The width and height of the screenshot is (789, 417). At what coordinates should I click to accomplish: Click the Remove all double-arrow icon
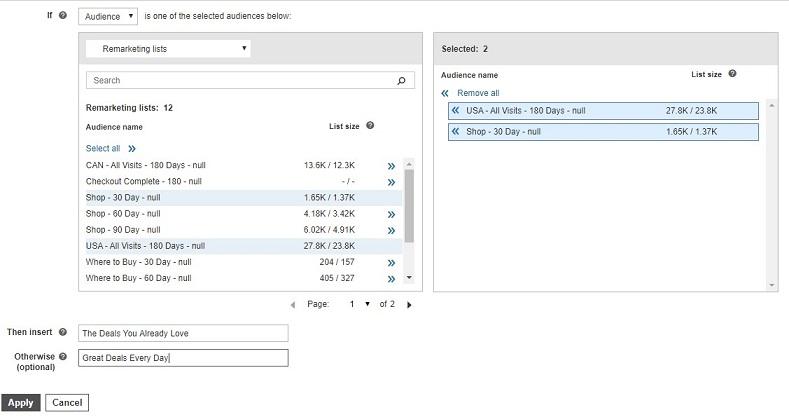(445, 93)
